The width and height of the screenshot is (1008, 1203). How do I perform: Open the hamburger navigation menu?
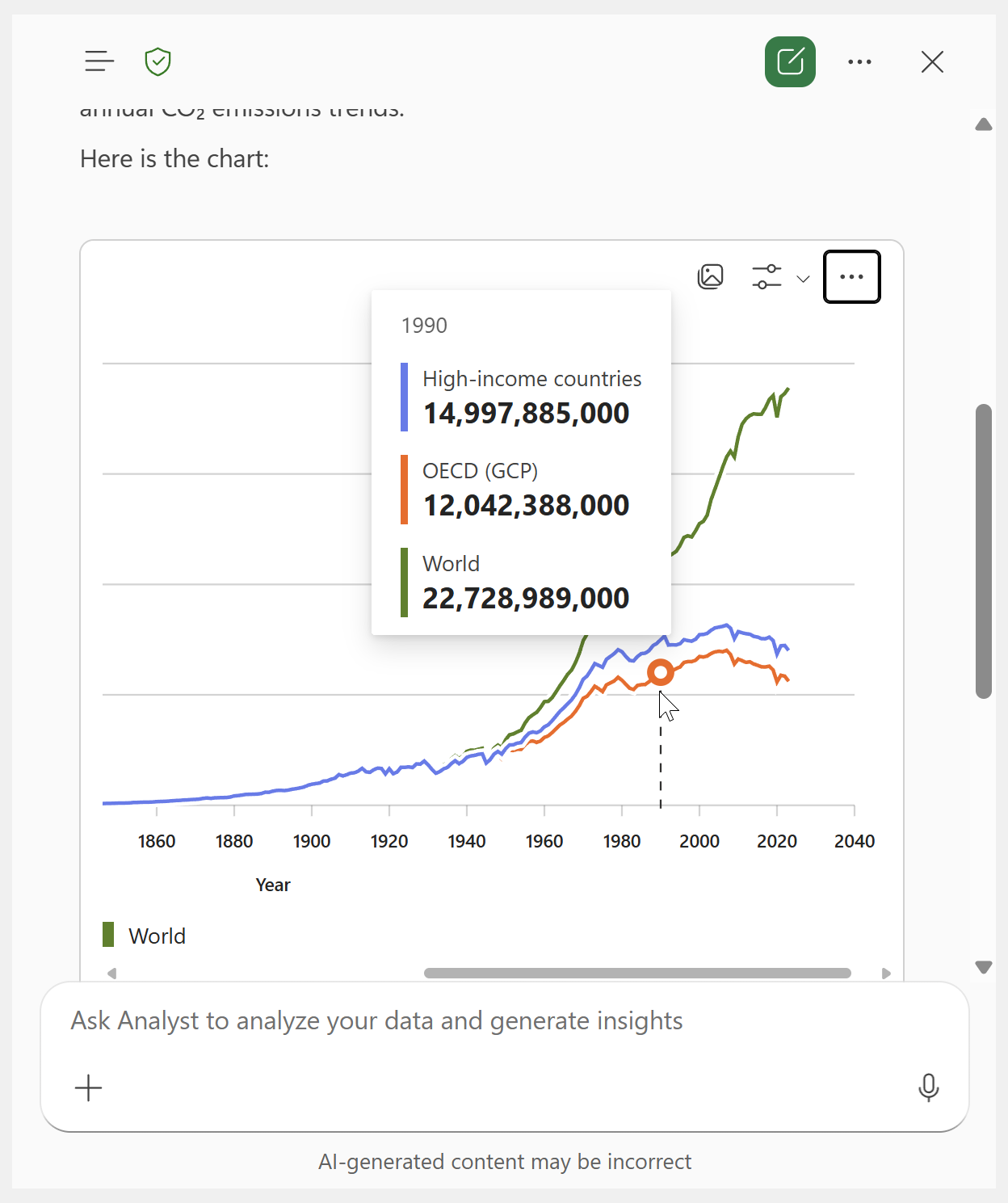point(99,61)
